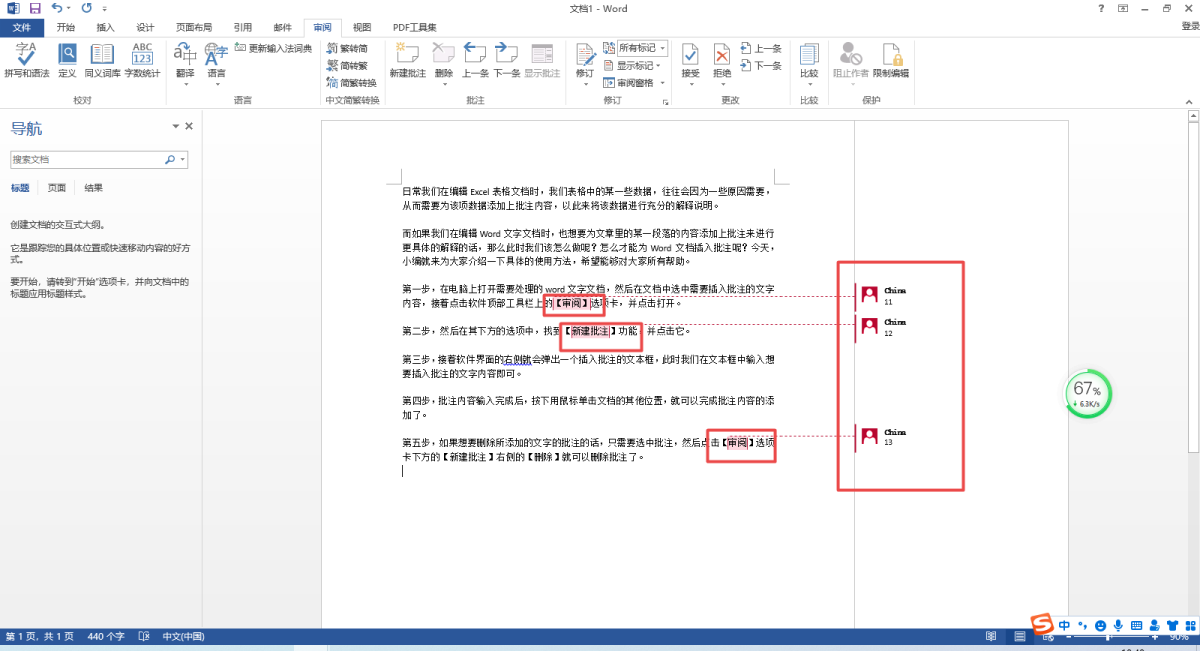
Task: Select the 页面 tab in navigation pane
Action: click(57, 188)
